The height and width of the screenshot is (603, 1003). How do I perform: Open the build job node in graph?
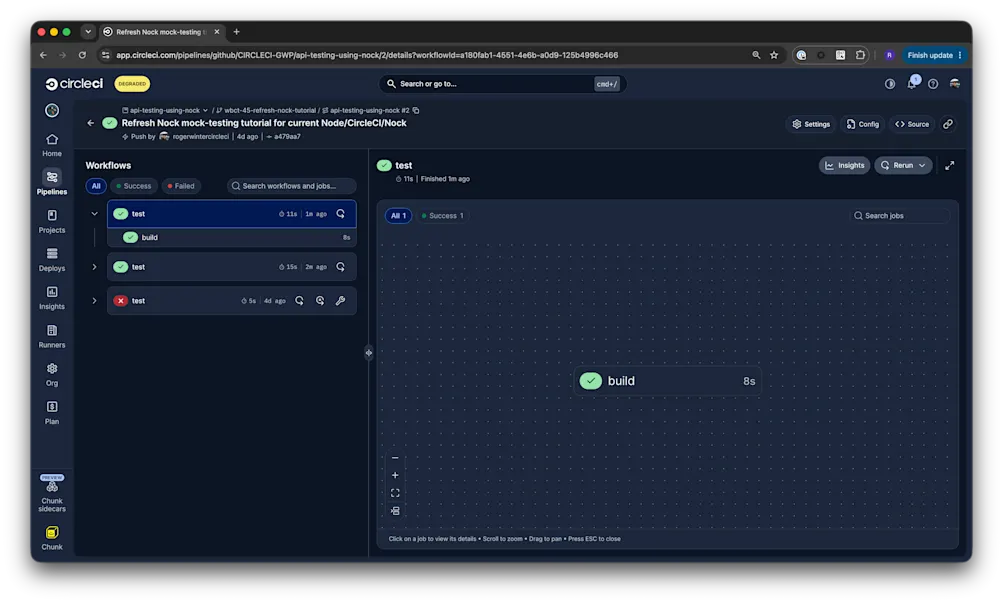[x=668, y=380]
